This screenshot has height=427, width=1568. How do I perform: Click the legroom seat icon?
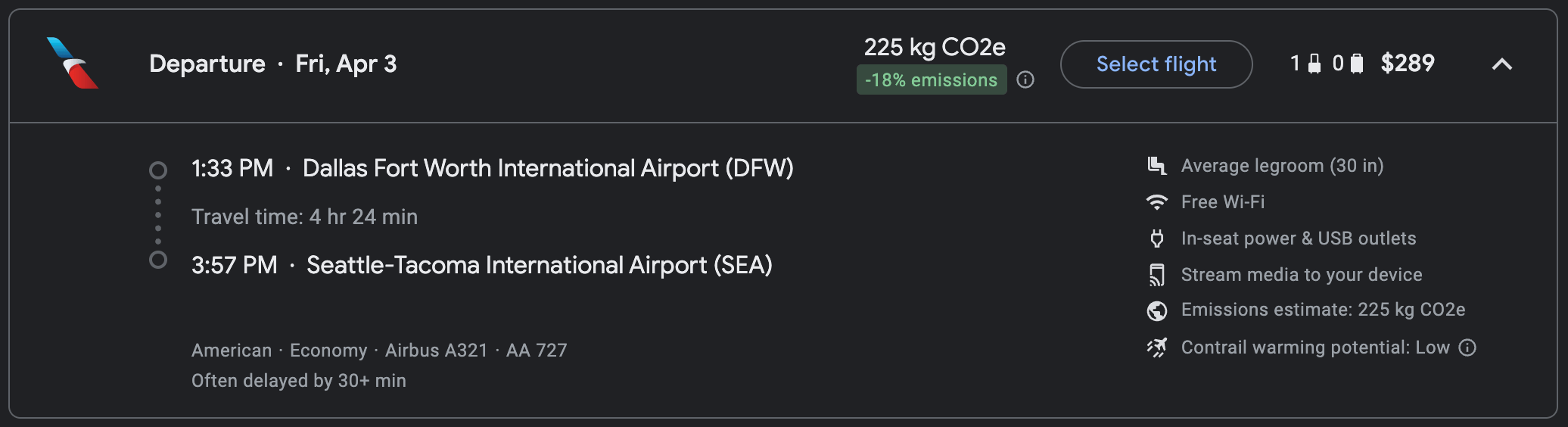(x=1156, y=166)
